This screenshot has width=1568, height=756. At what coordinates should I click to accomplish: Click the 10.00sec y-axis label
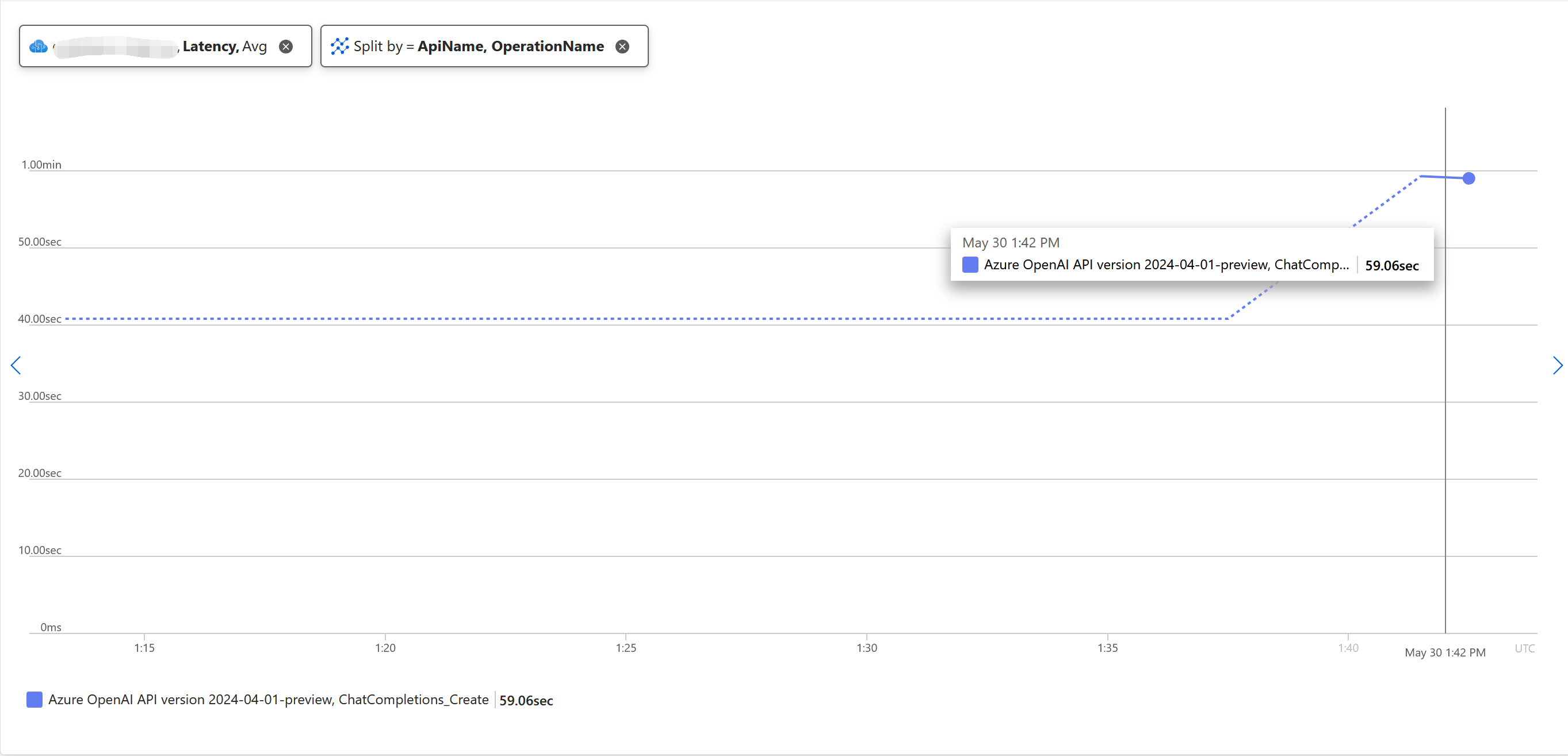coord(40,550)
